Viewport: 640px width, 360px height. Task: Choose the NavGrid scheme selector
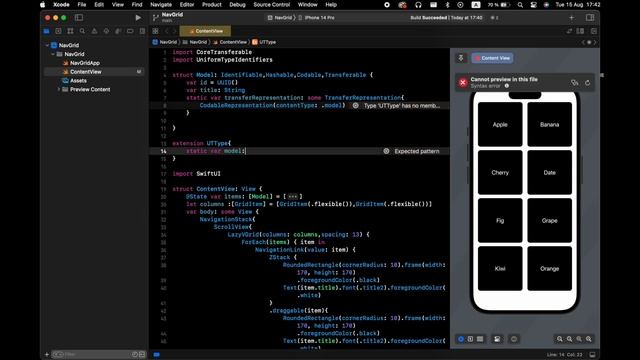280,18
